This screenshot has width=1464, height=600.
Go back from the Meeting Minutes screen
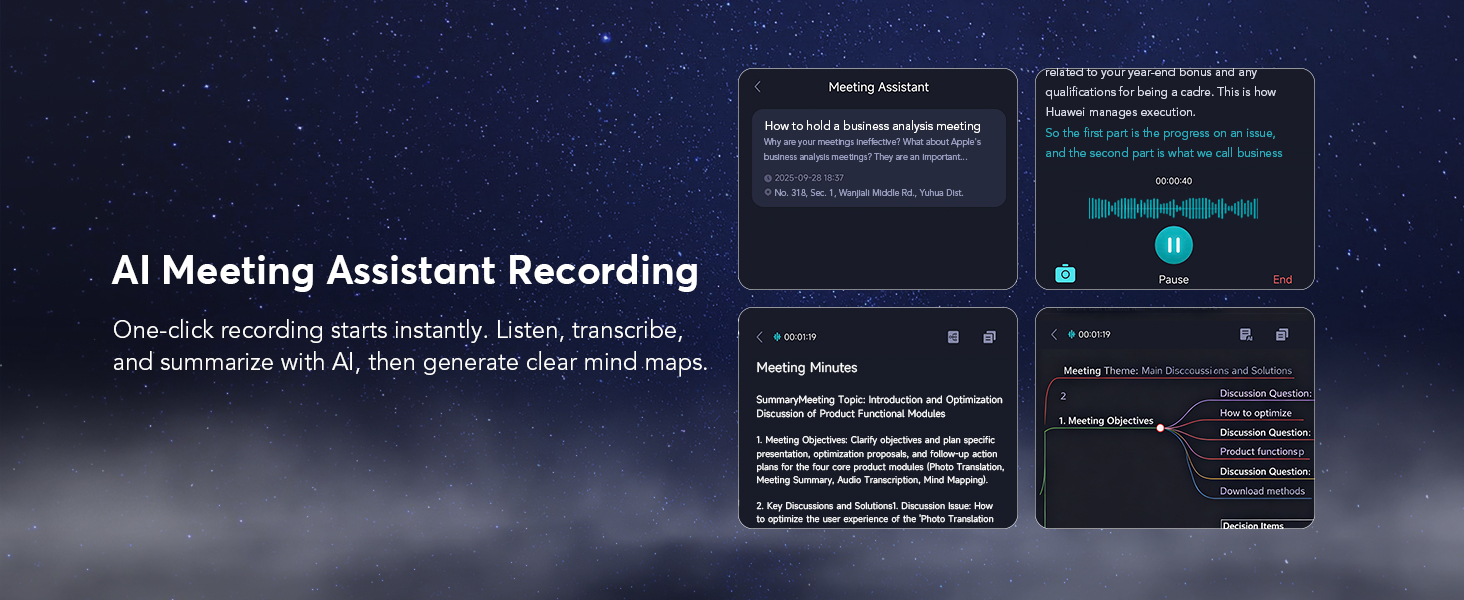pos(759,337)
